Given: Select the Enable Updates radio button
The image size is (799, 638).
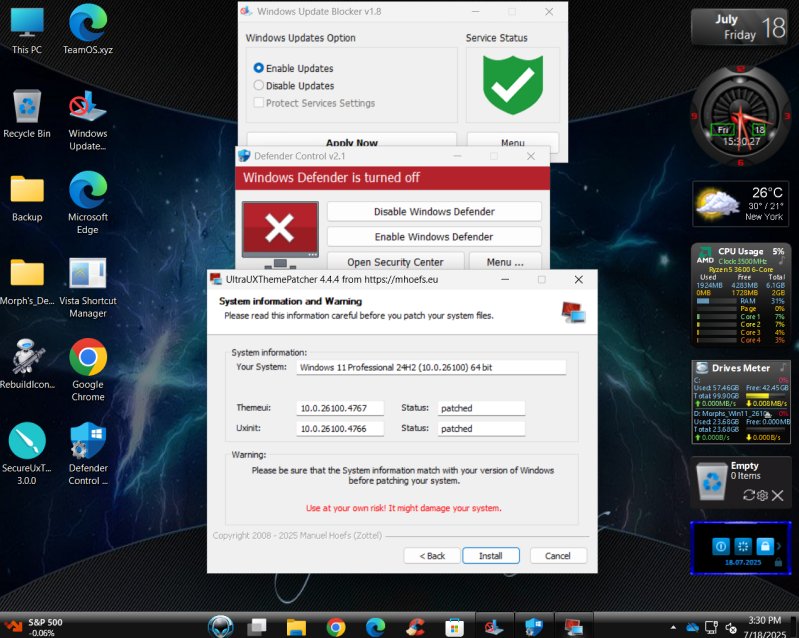Looking at the screenshot, I should coord(259,68).
